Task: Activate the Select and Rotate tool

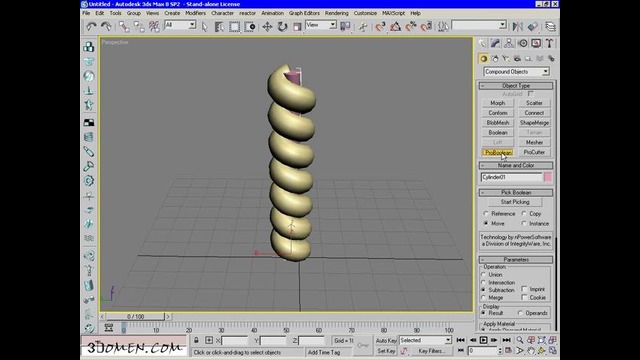Action: click(282, 27)
